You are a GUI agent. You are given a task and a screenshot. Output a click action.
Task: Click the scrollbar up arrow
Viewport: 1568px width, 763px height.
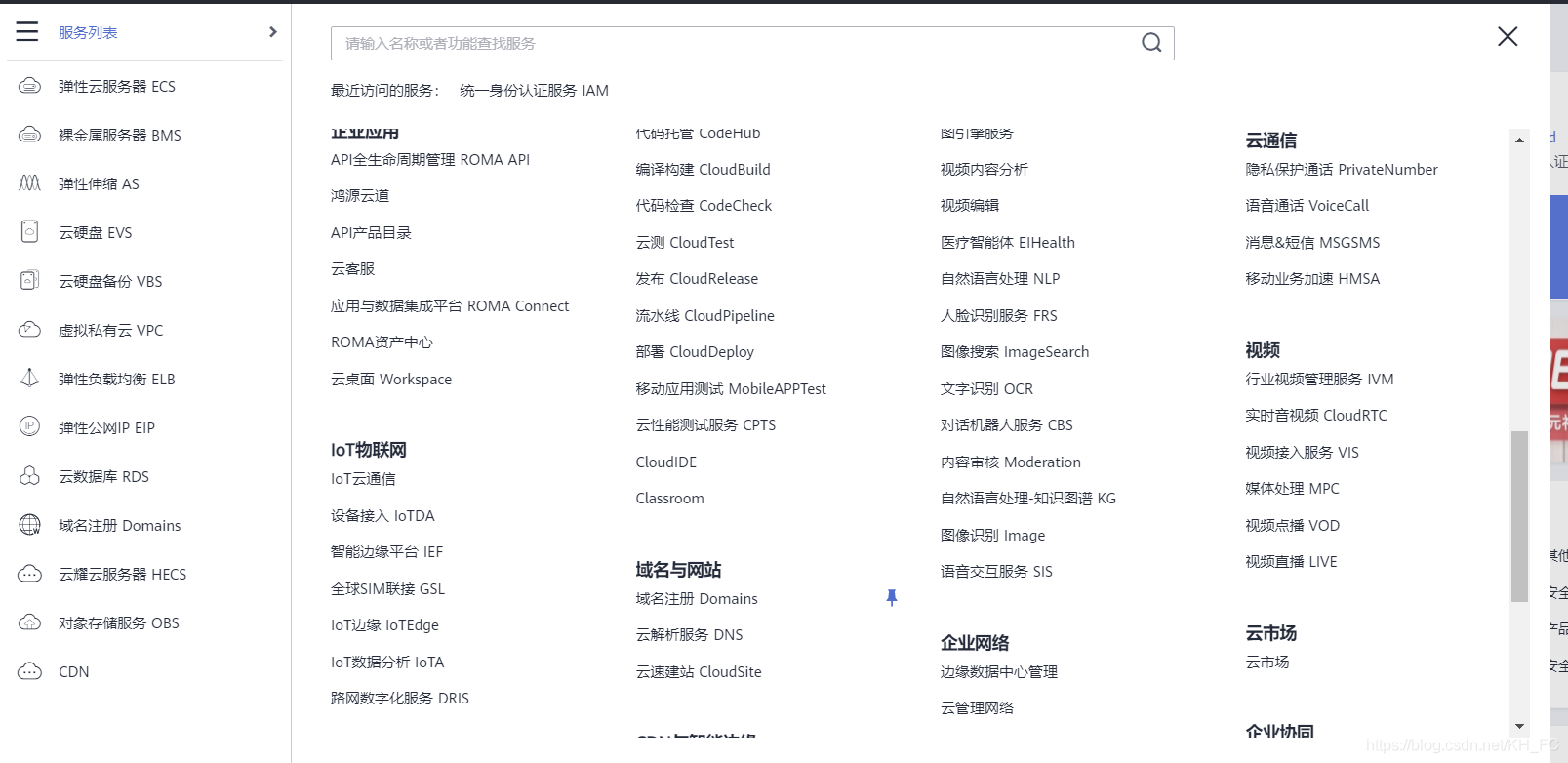pyautogui.click(x=1519, y=141)
